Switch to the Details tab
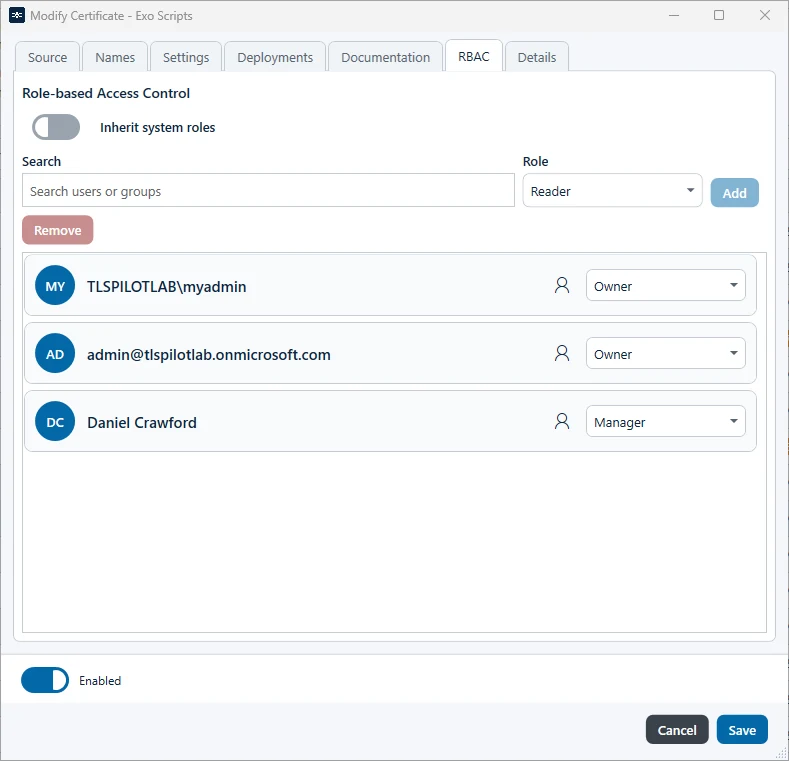Image resolution: width=789 pixels, height=761 pixels. click(536, 57)
